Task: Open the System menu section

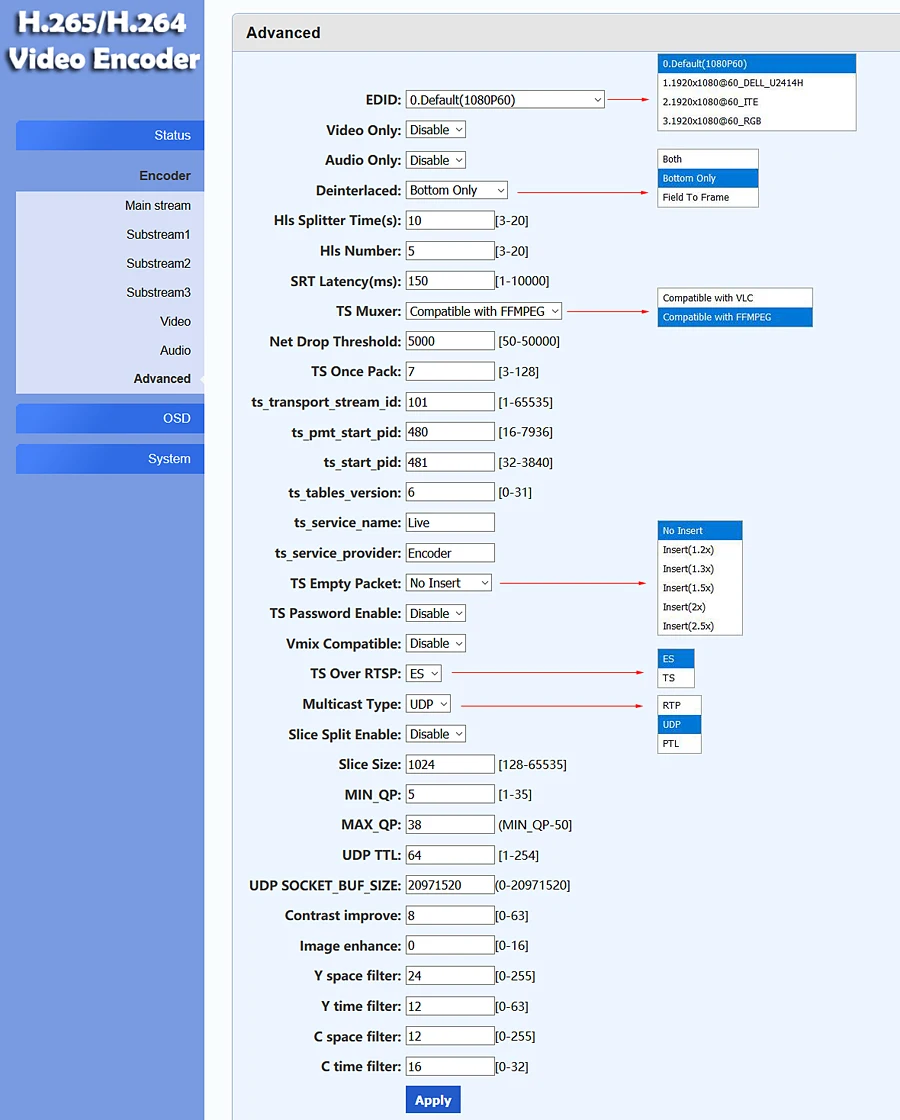Action: point(110,459)
